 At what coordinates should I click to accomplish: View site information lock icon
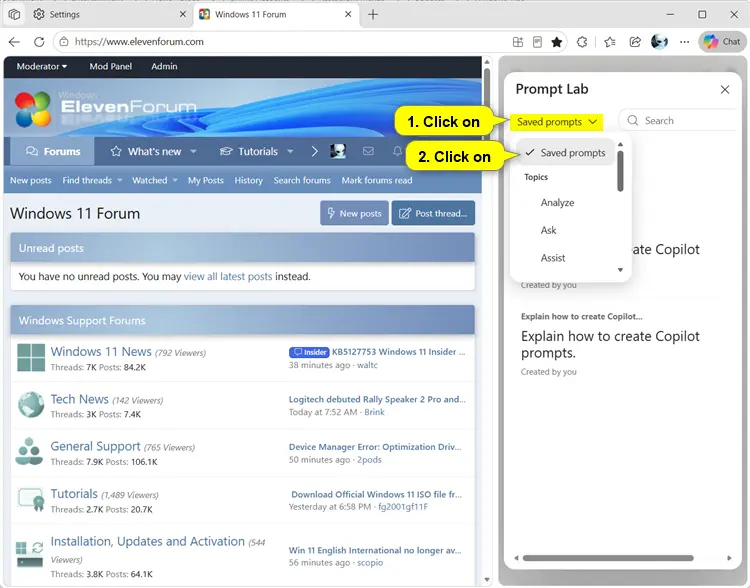coord(64,42)
